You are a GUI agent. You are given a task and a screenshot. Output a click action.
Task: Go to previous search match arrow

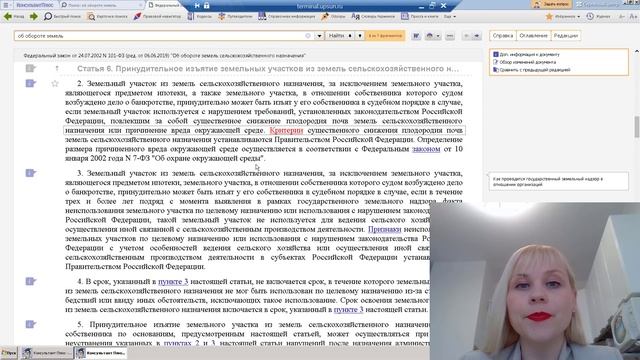pos(466,36)
